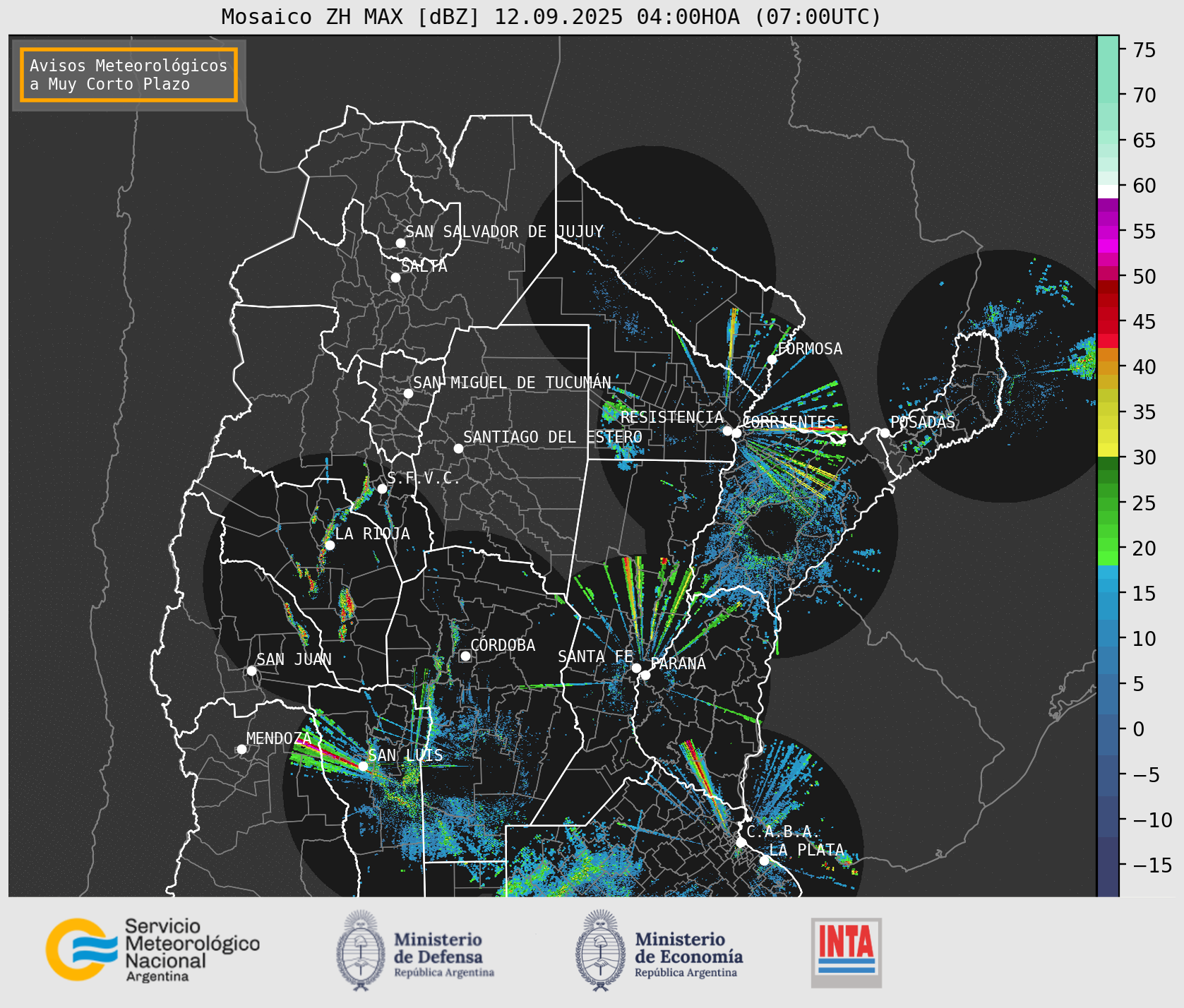Click the −15 tick label on colorbar
The height and width of the screenshot is (1008, 1184).
coord(1152,865)
